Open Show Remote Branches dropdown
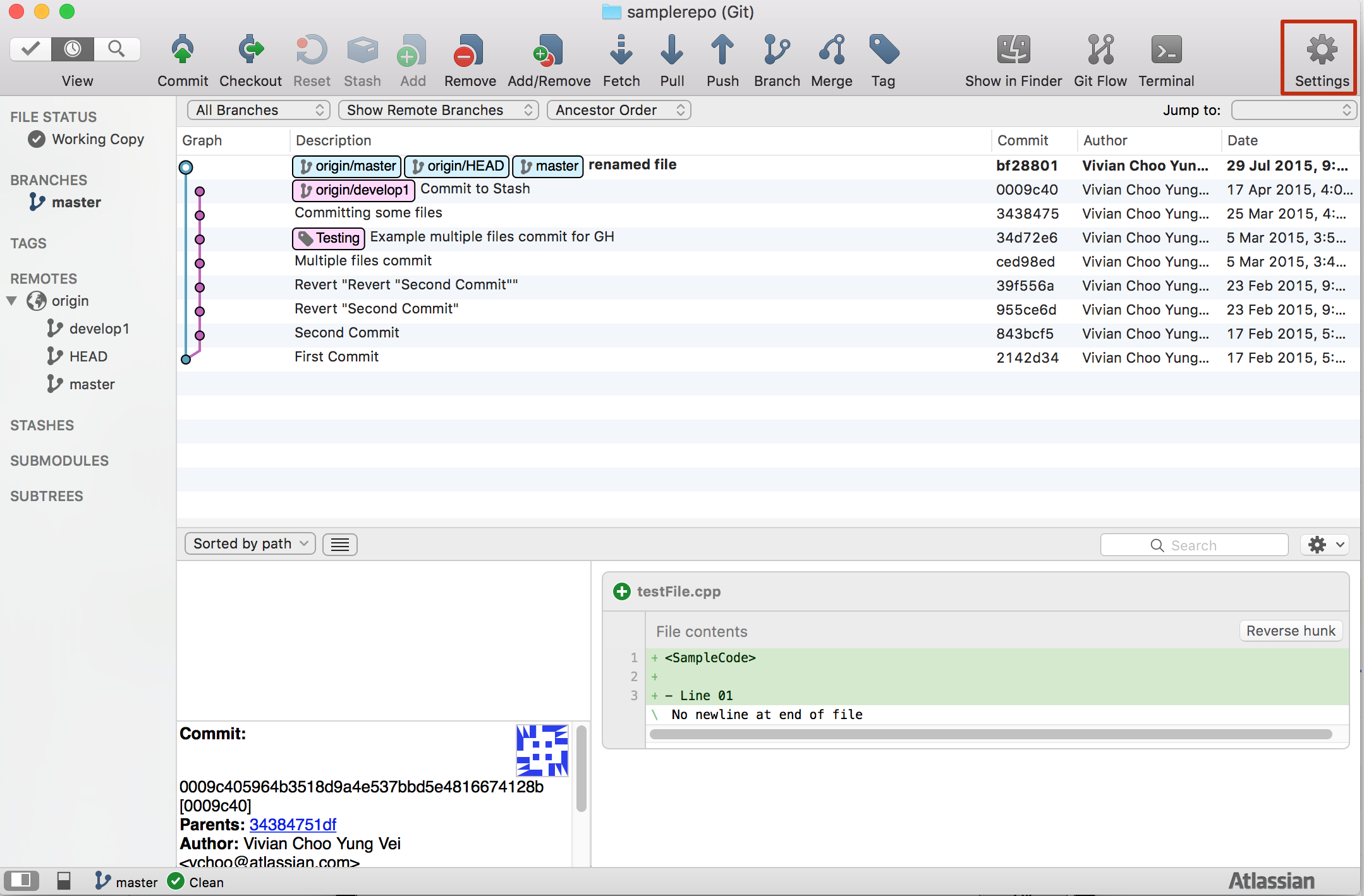The image size is (1364, 896). [437, 109]
